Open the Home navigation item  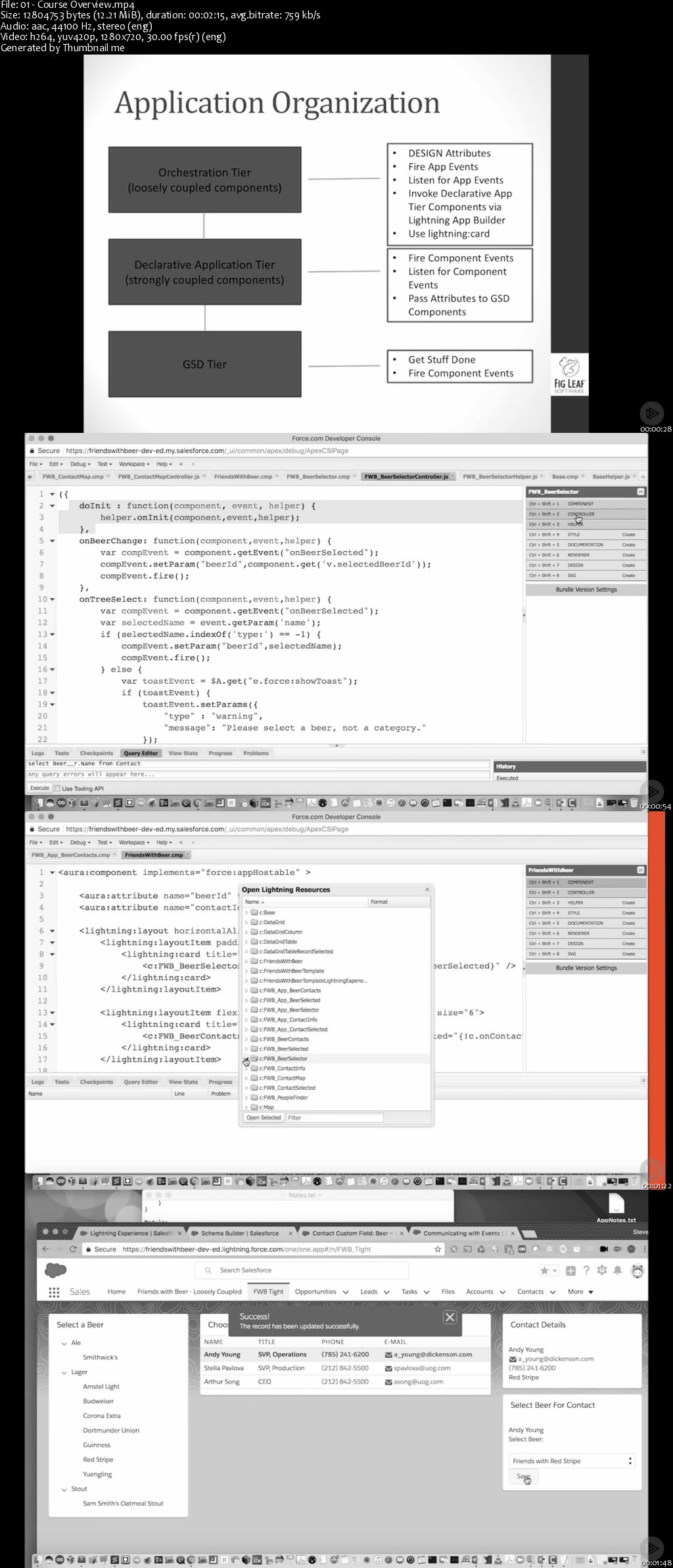116,1291
